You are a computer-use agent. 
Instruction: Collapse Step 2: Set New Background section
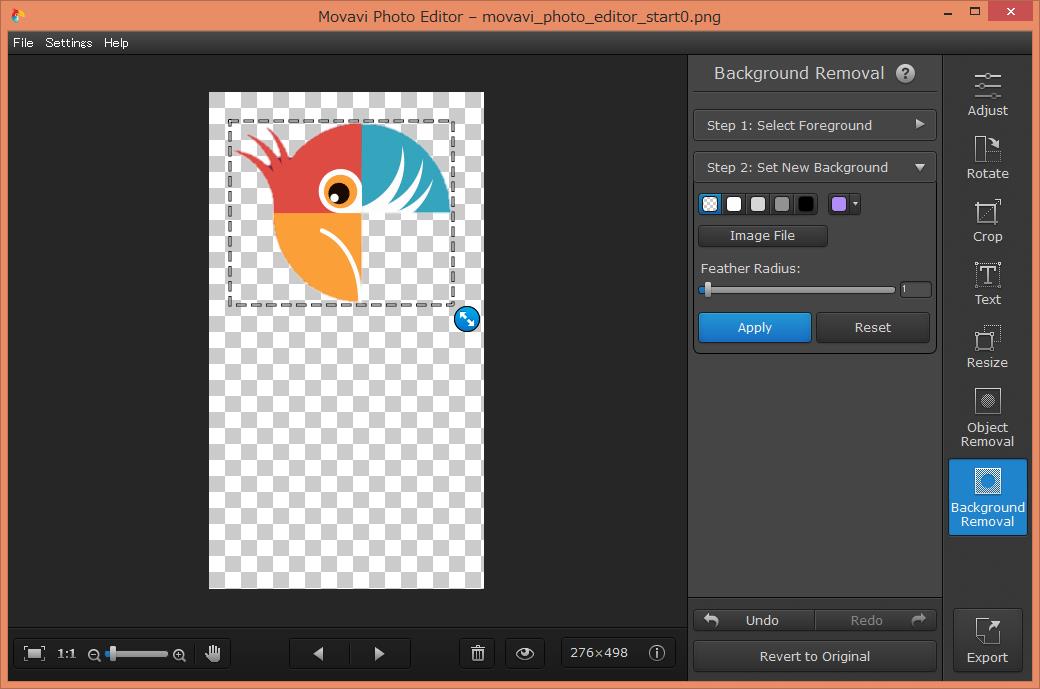[x=814, y=167]
